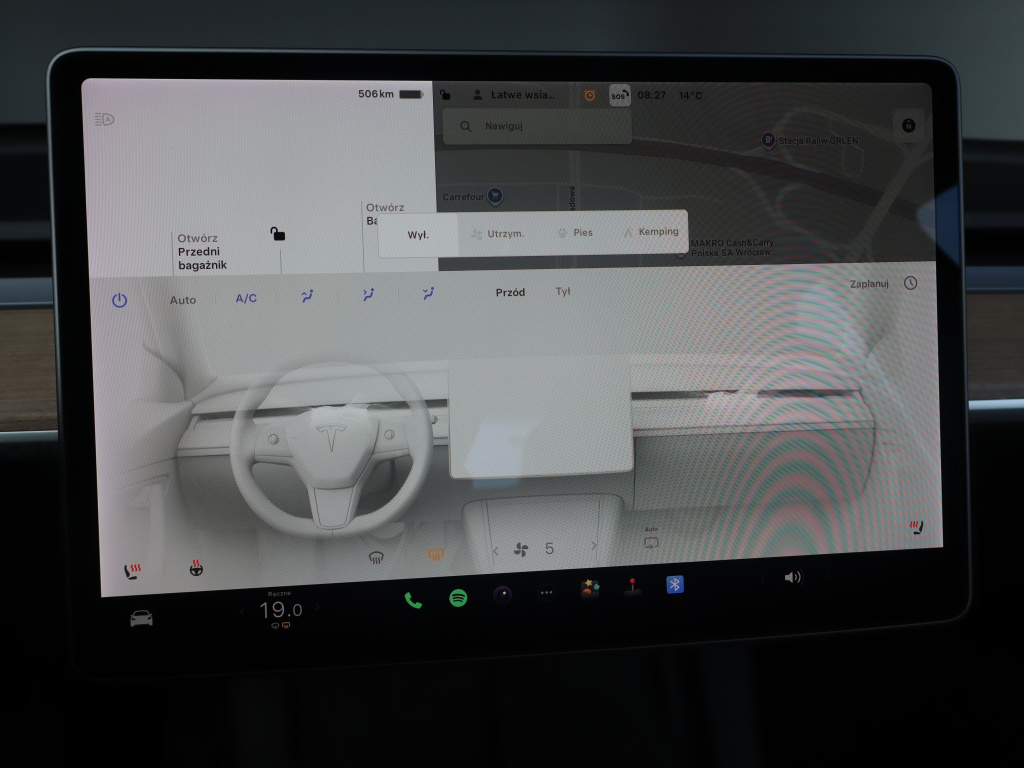Open the dashcam camera app
The image size is (1024, 768).
(502, 595)
